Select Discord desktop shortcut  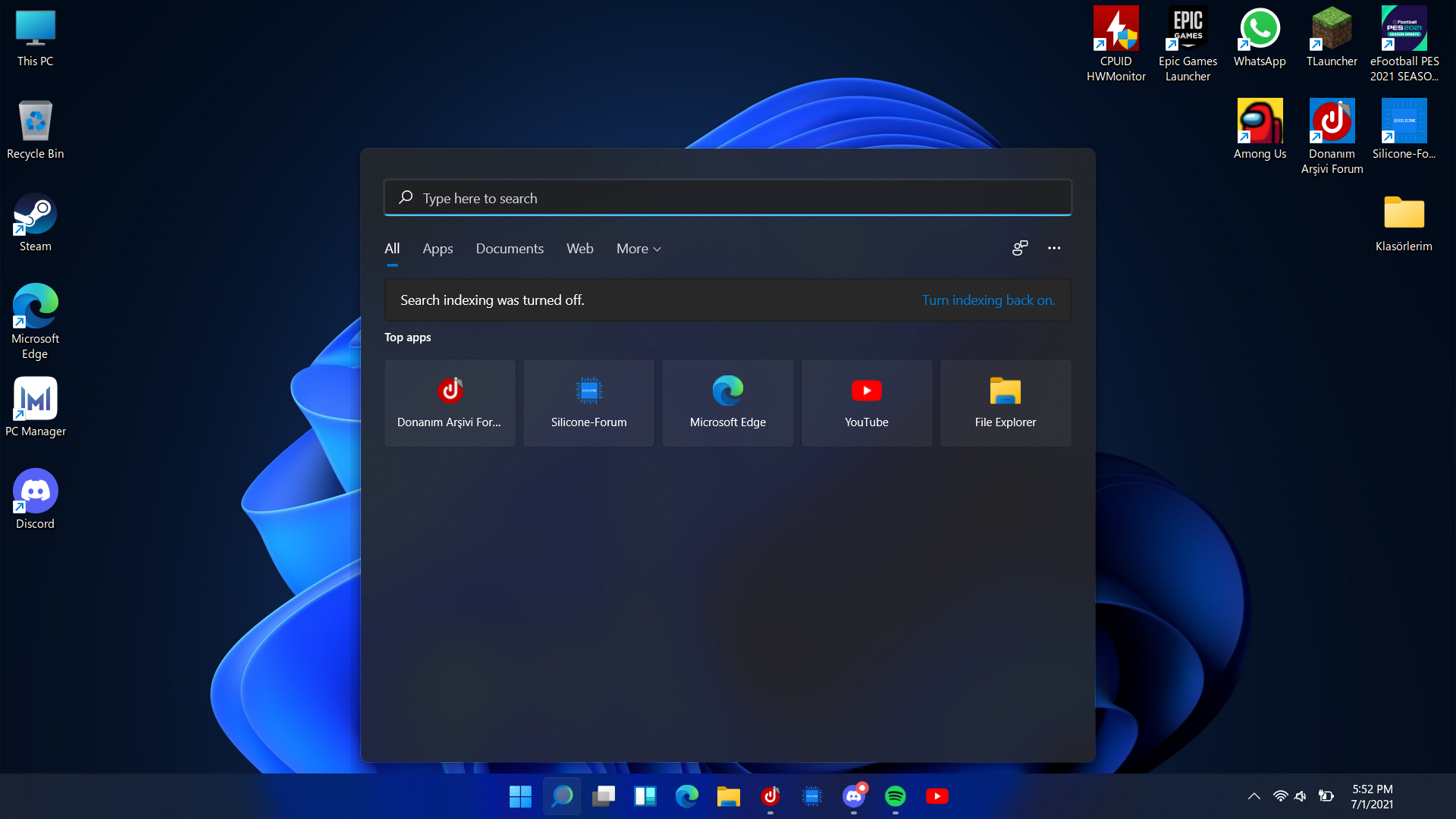pyautogui.click(x=35, y=500)
